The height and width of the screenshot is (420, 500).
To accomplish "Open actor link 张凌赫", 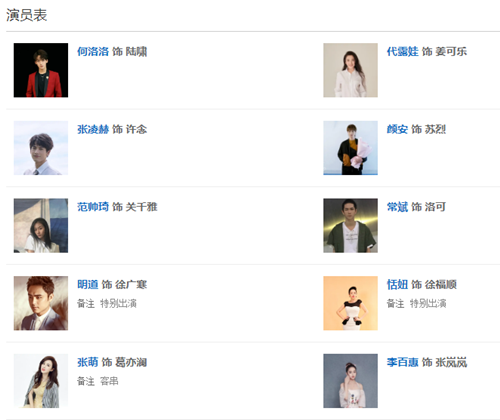I will pos(93,129).
